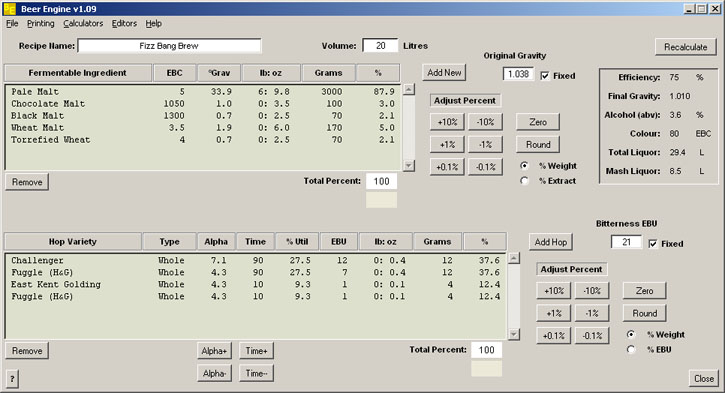Select the Pale Malt row
The image size is (725, 393).
point(203,92)
